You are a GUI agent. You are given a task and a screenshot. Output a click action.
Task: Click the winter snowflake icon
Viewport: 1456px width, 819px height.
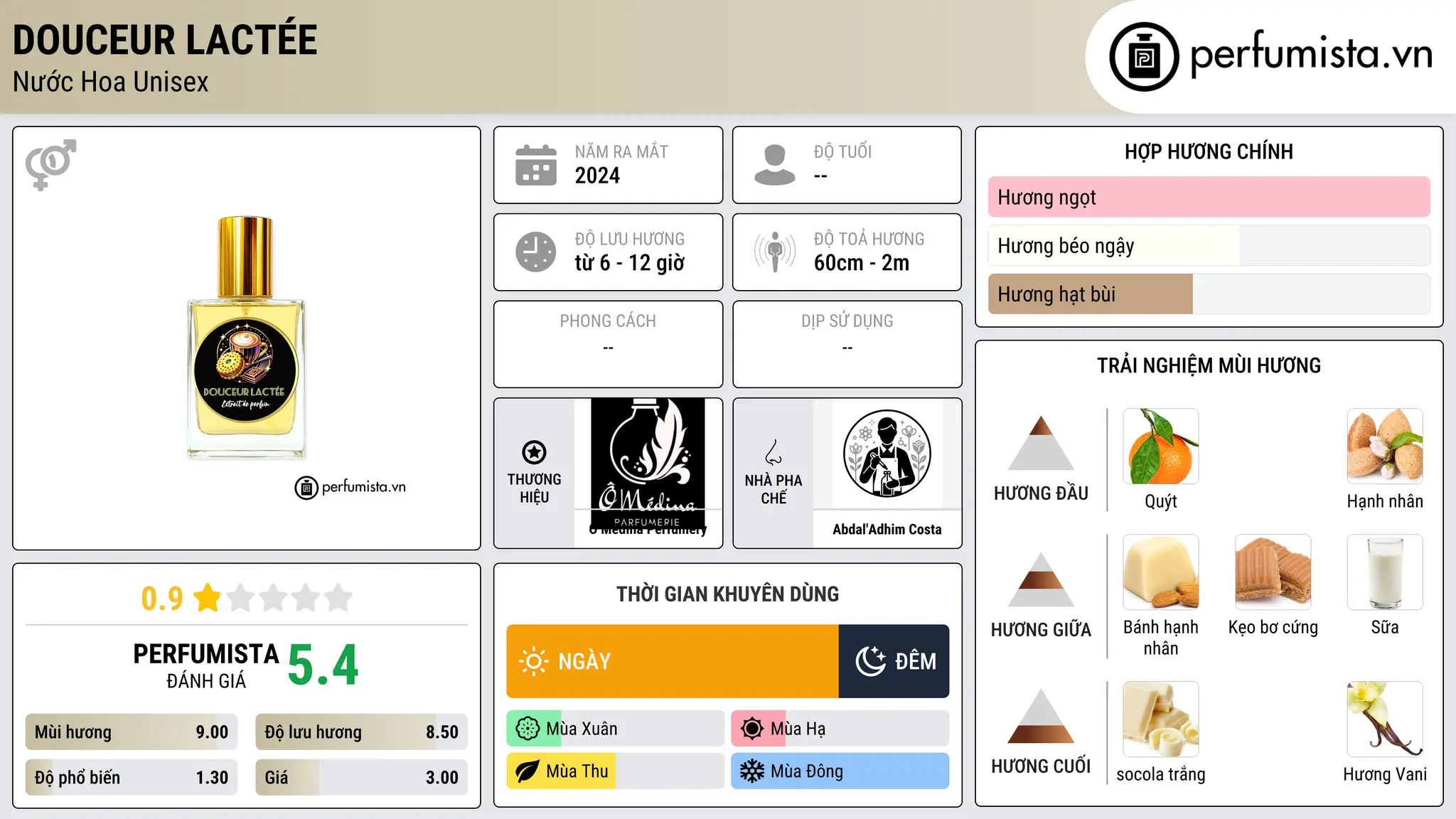pyautogui.click(x=752, y=771)
